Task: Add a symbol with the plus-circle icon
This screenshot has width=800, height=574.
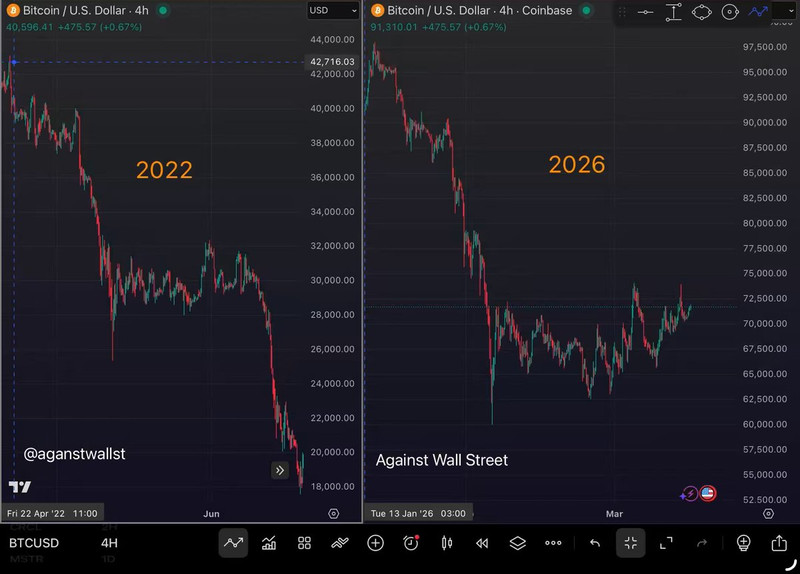Action: click(x=375, y=543)
